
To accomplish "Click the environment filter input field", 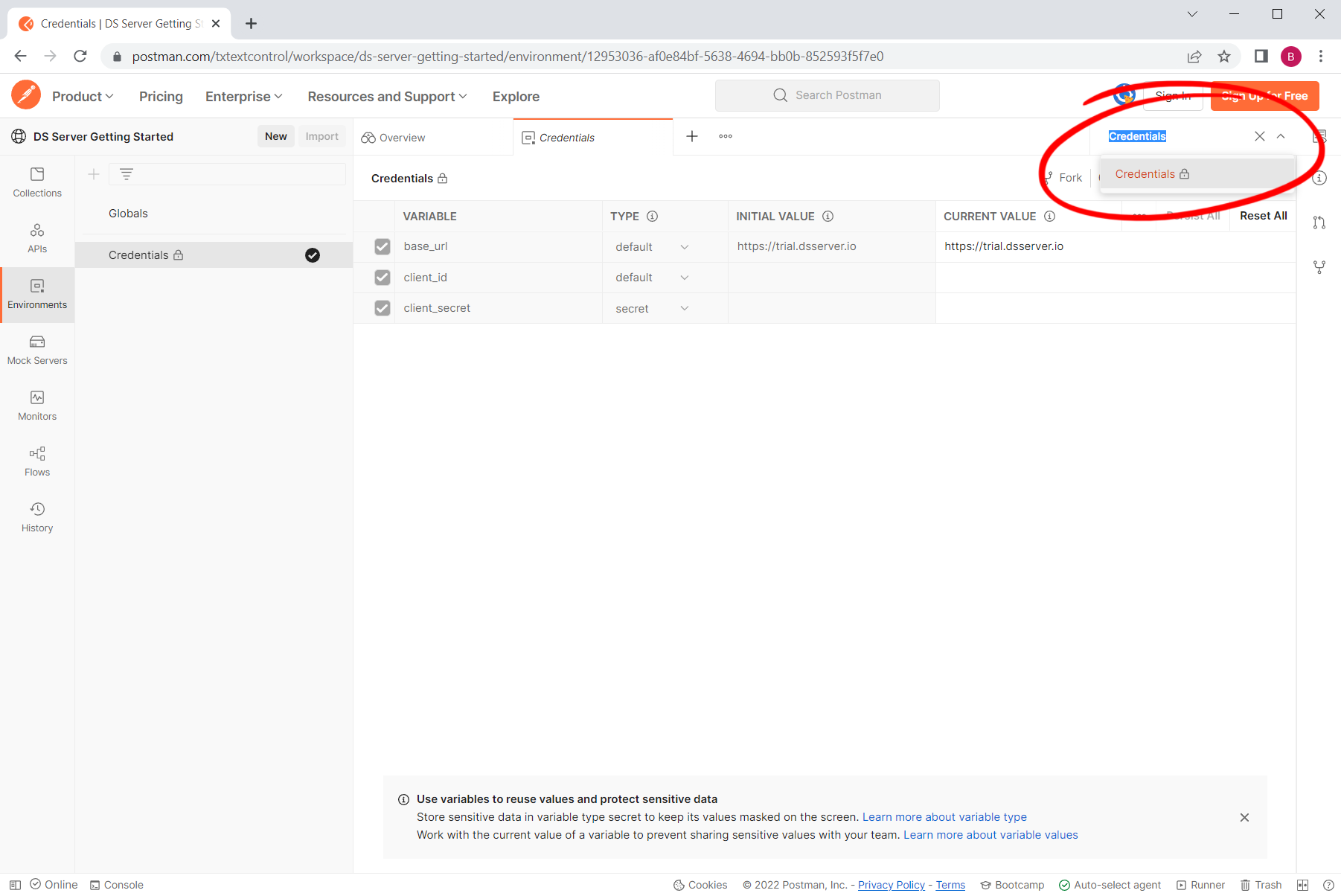I will (227, 174).
